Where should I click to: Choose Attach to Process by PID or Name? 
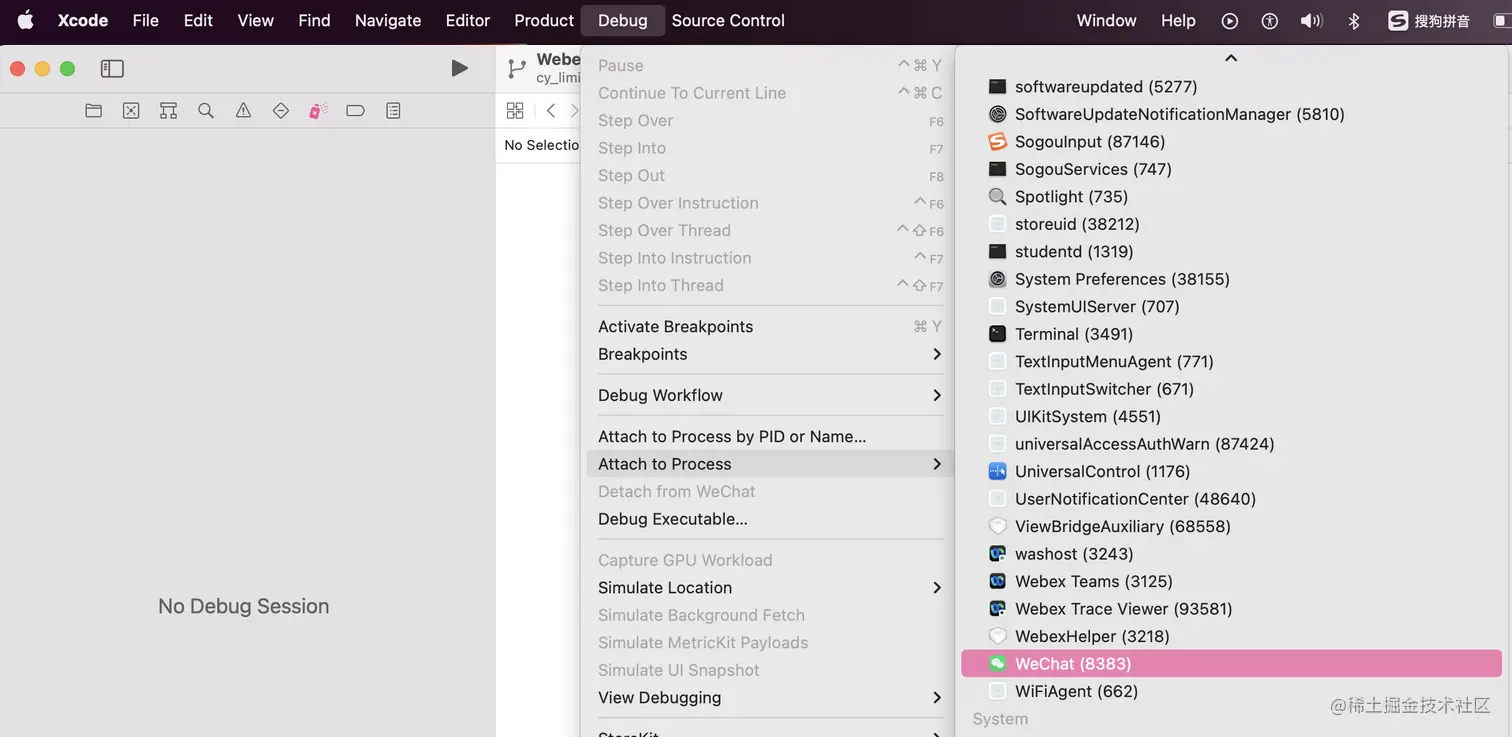click(732, 437)
